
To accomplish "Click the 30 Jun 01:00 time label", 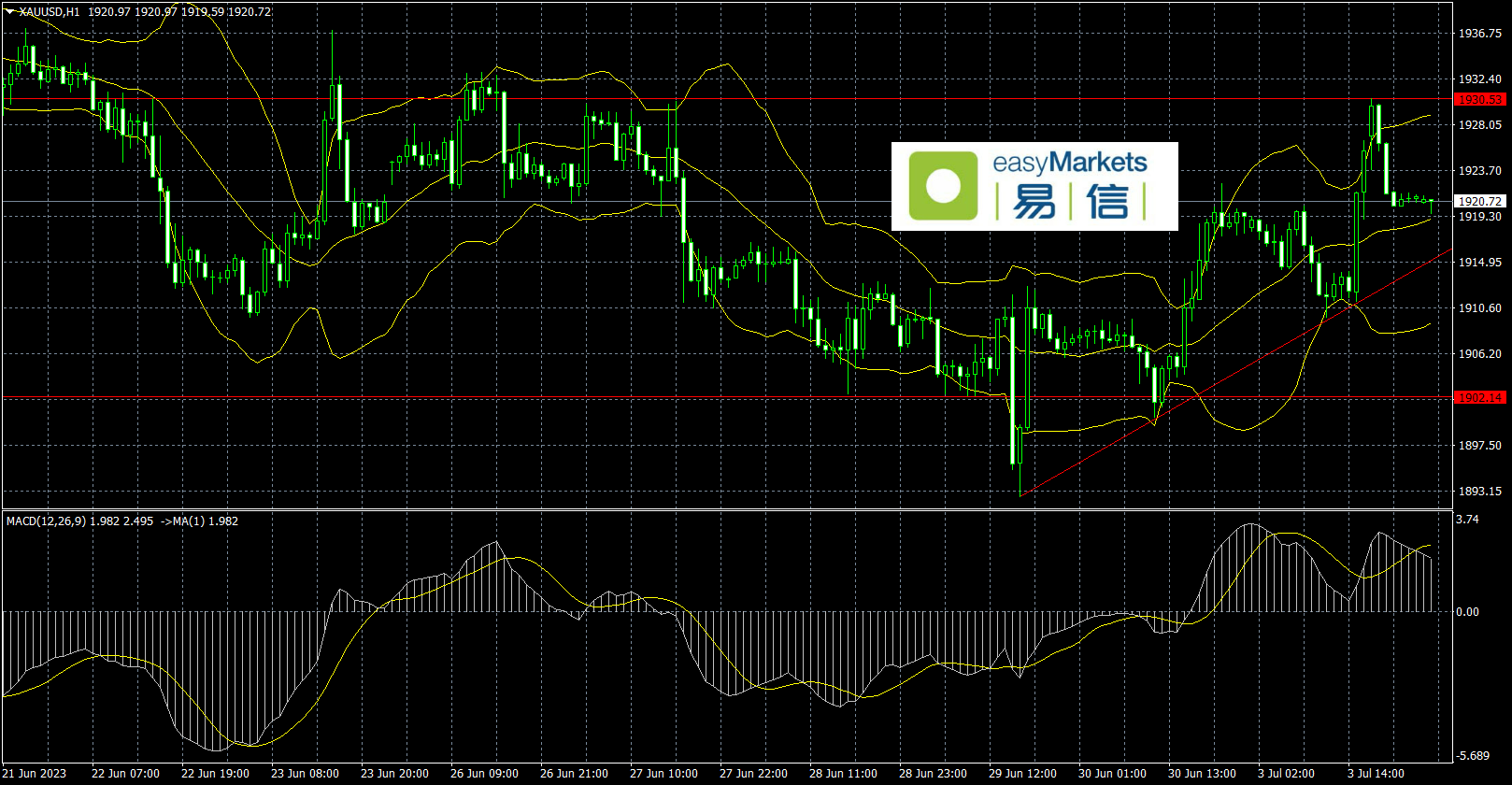I will (1112, 774).
